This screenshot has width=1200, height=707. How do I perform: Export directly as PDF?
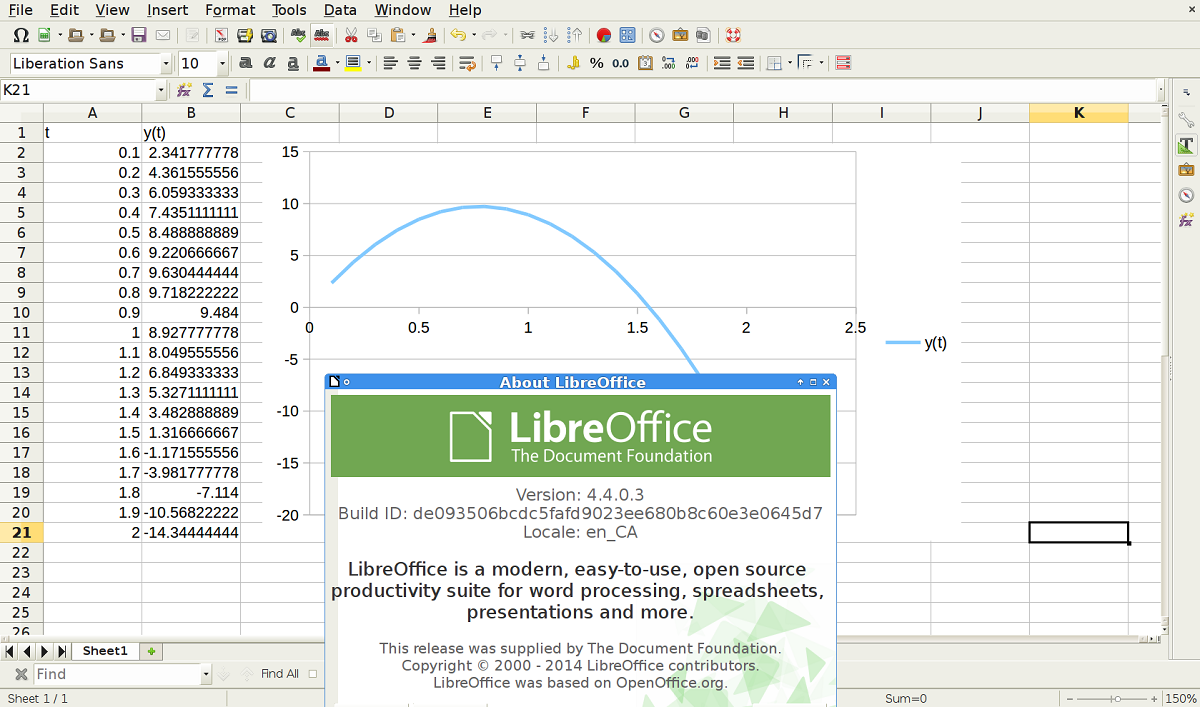pyautogui.click(x=220, y=35)
